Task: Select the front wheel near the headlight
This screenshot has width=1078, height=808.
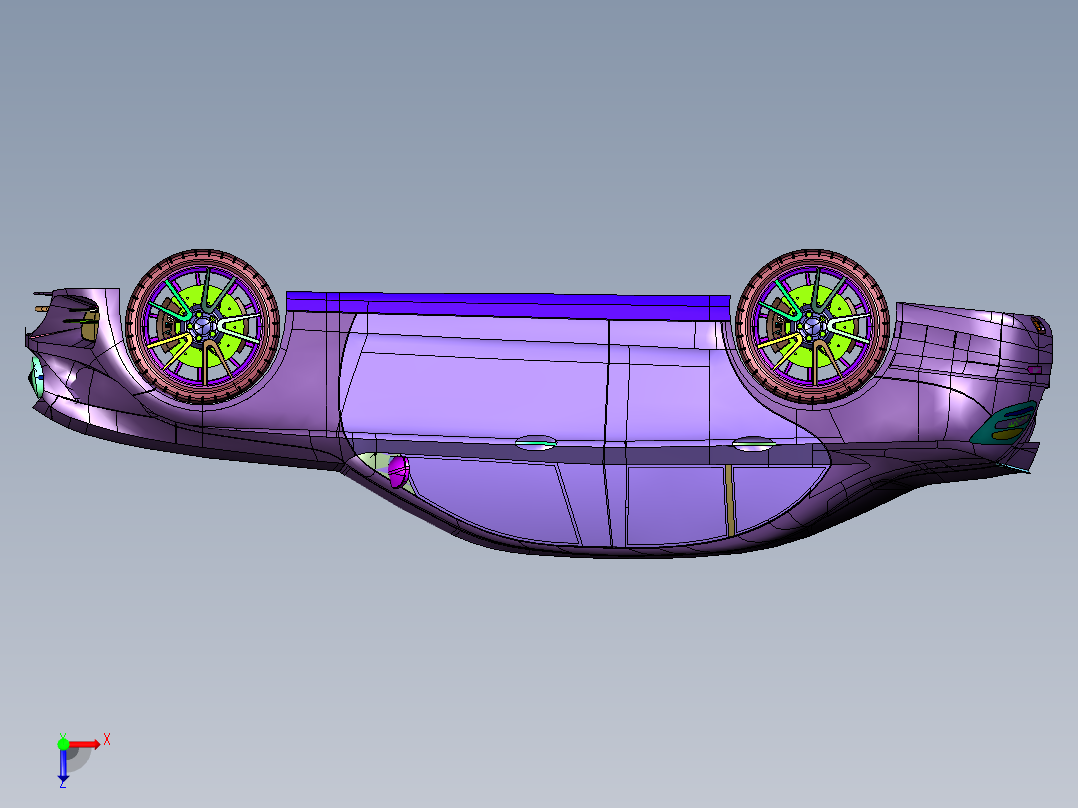Action: tap(203, 326)
